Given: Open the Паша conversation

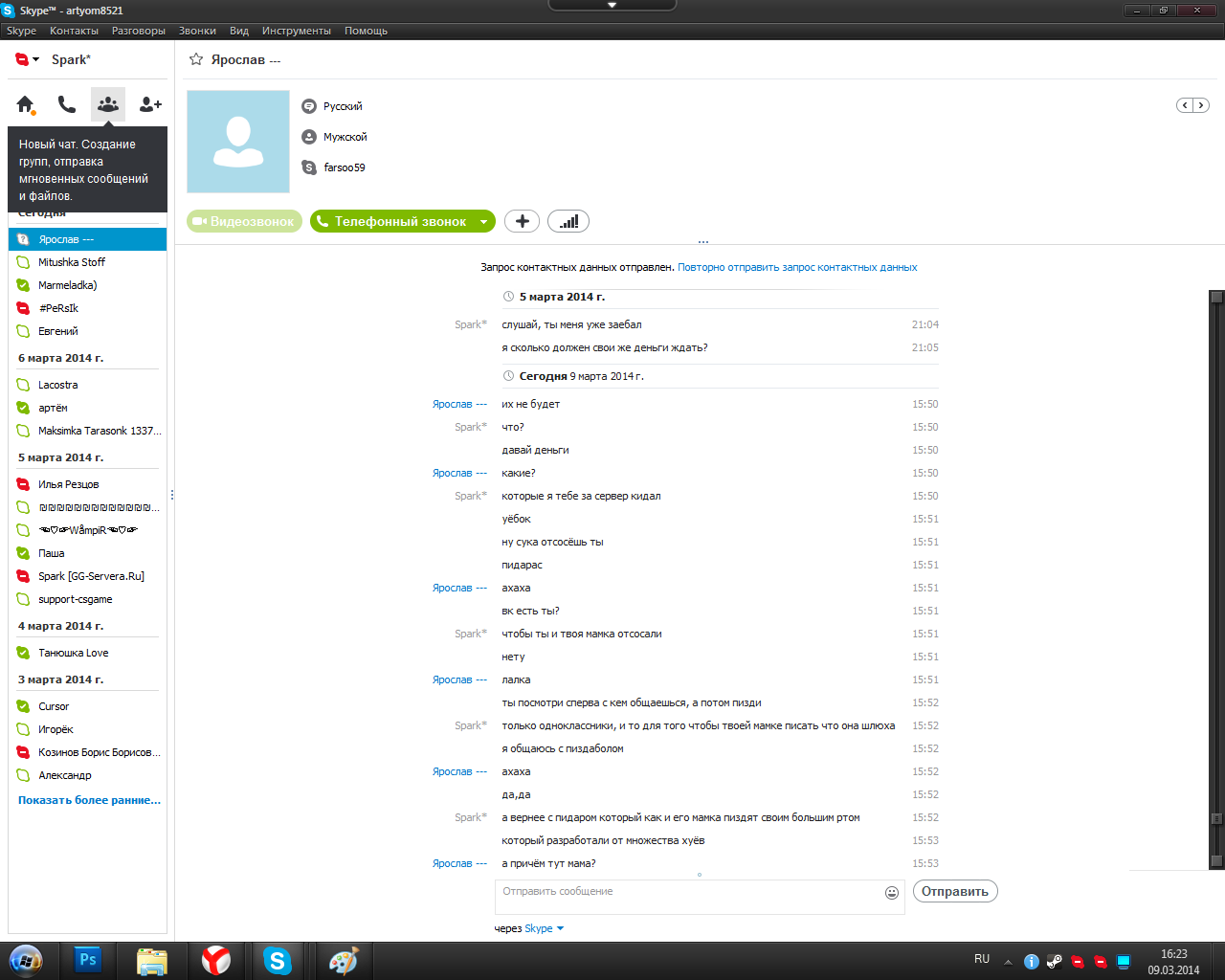Looking at the screenshot, I should pyautogui.click(x=87, y=553).
